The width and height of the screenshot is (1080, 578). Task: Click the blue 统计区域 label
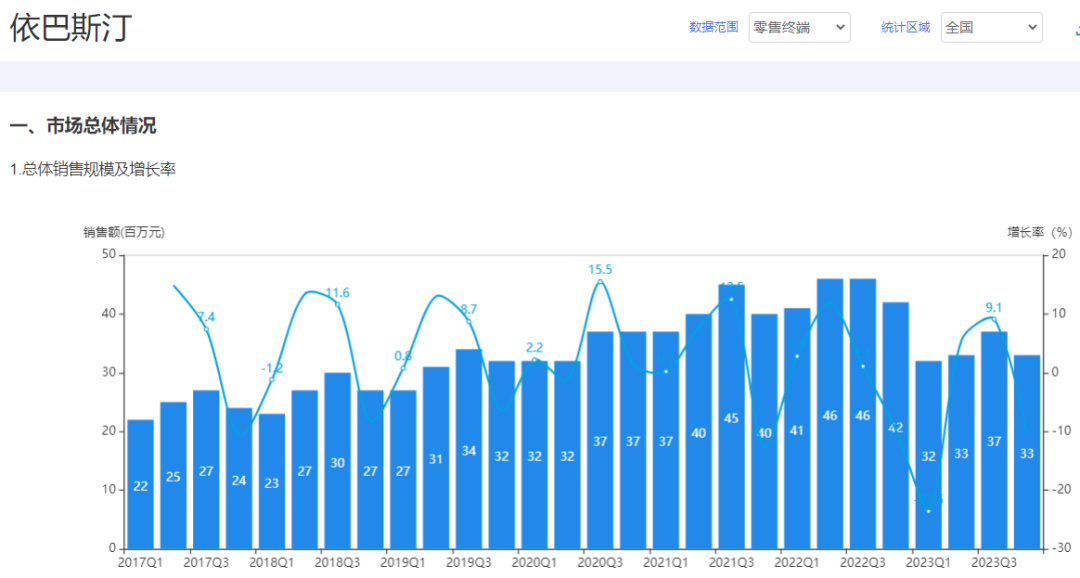[x=905, y=28]
